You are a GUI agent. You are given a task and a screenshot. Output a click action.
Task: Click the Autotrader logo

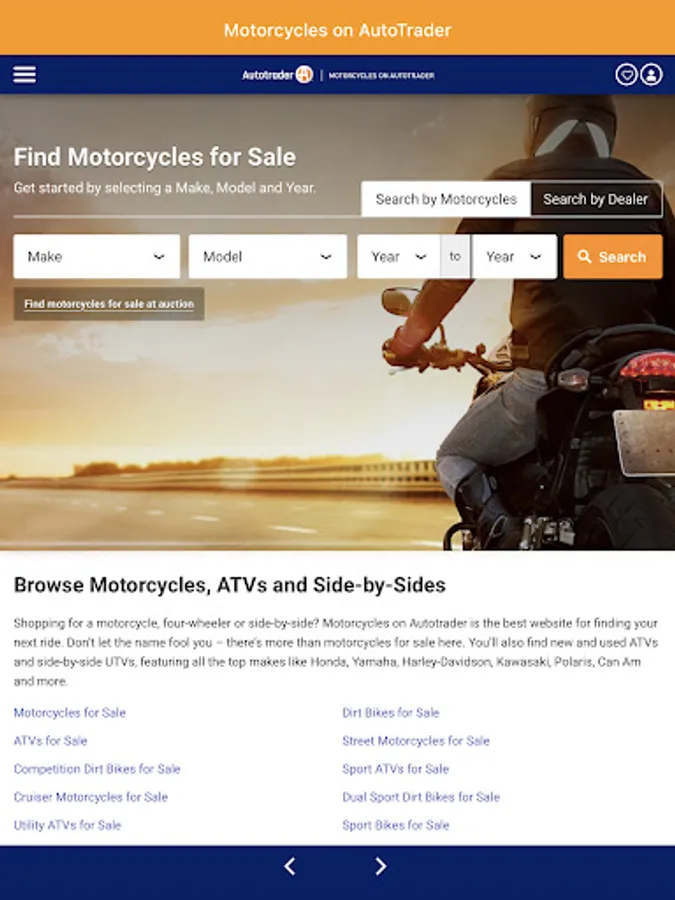click(x=277, y=75)
